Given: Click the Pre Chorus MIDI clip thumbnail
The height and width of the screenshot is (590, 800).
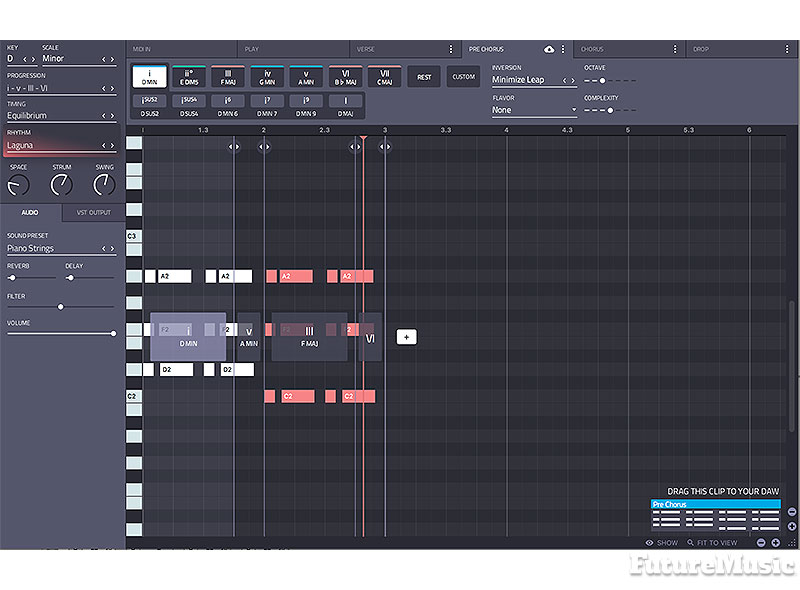Looking at the screenshot, I should [716, 516].
